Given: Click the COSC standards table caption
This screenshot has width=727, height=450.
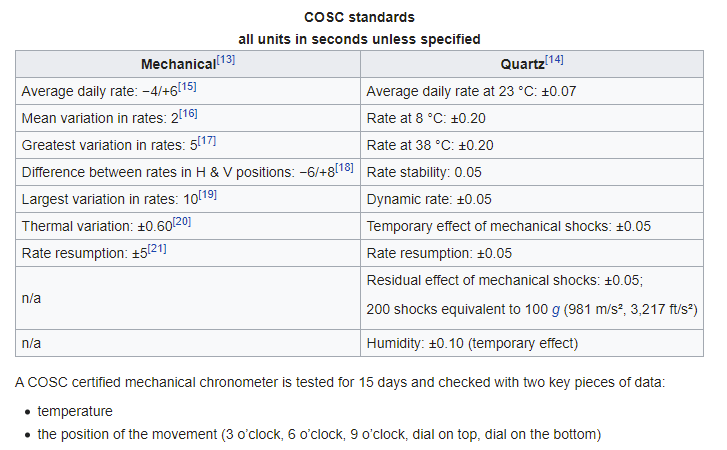Looking at the screenshot, I should (x=359, y=18).
